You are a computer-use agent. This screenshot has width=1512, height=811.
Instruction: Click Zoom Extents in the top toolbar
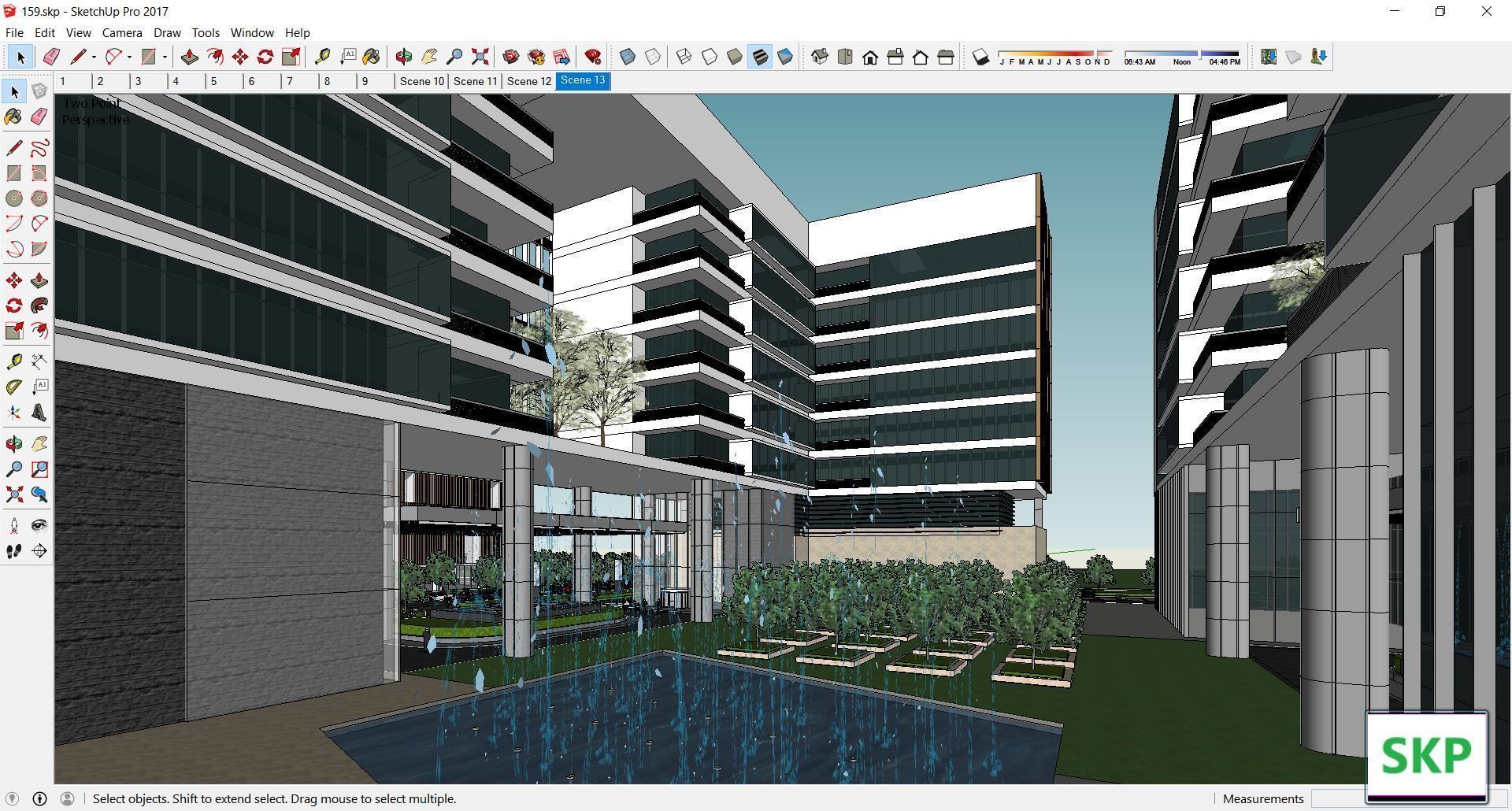[x=480, y=57]
